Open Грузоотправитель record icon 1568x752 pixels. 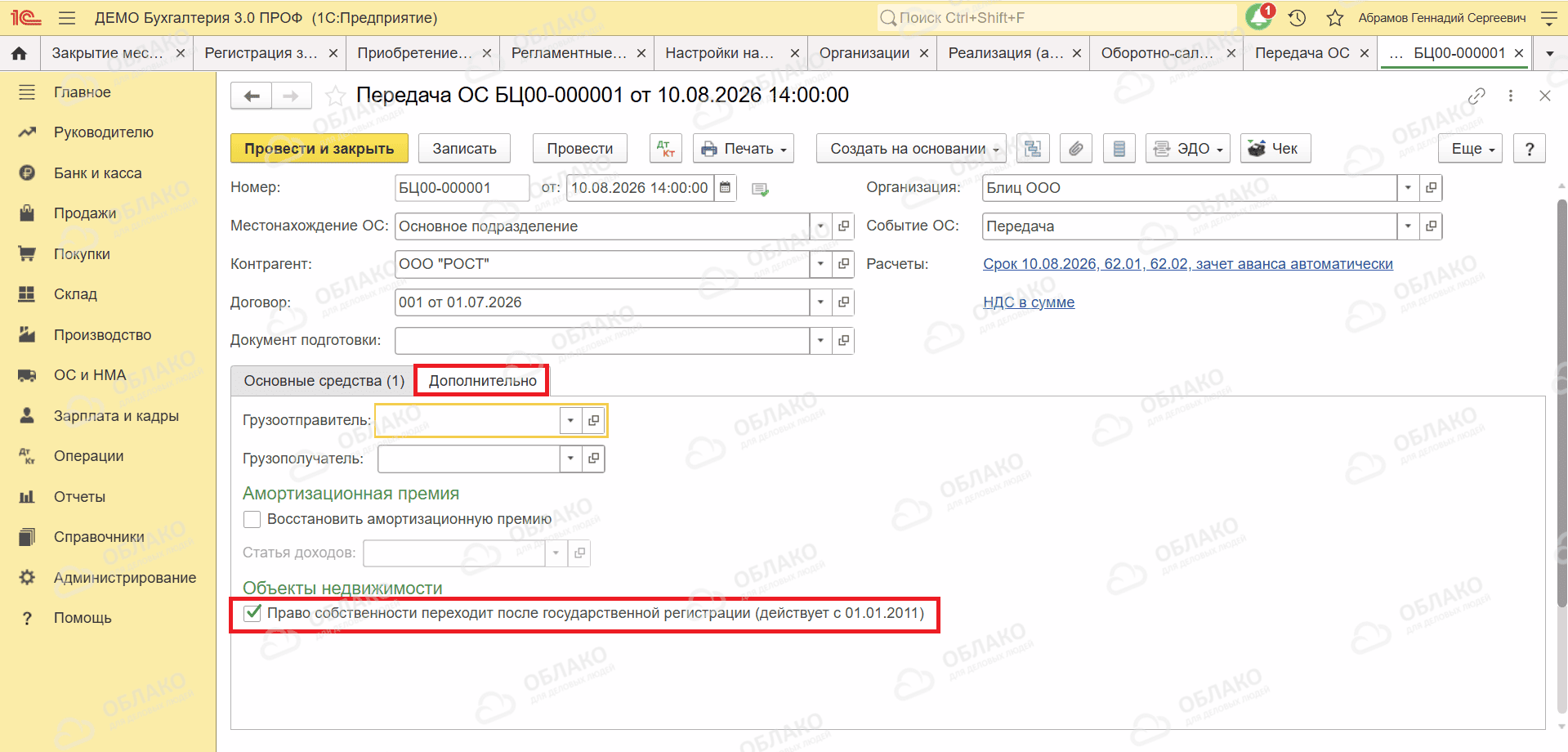click(593, 421)
